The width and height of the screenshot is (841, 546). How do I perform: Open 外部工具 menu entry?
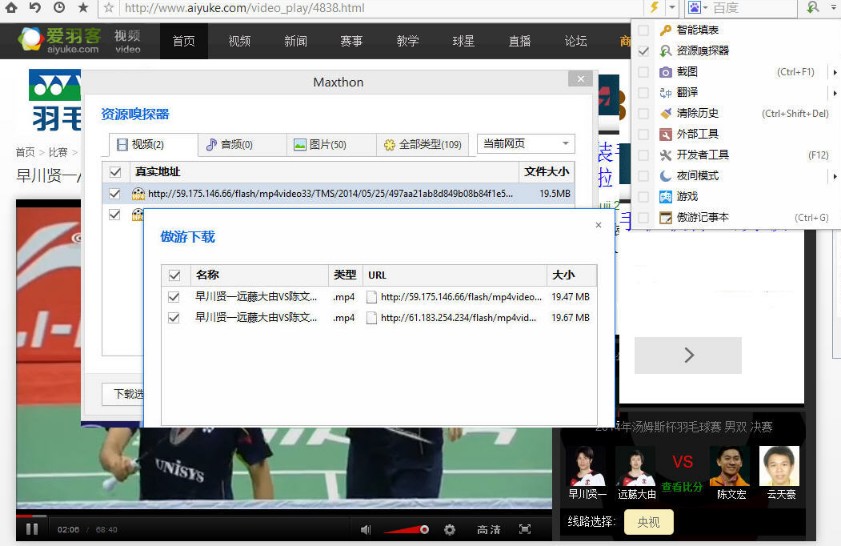tap(697, 134)
